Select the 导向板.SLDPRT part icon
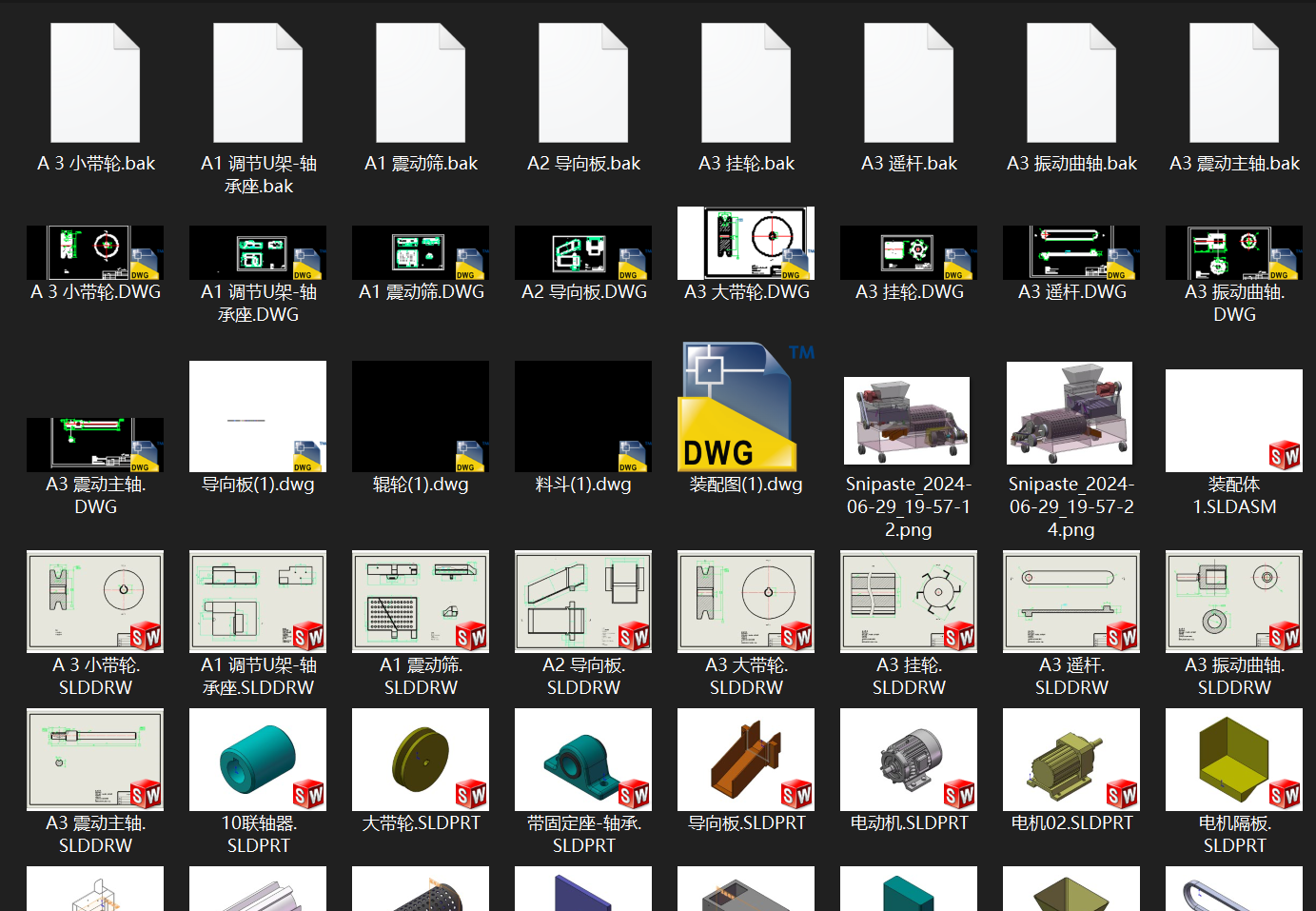 746,760
